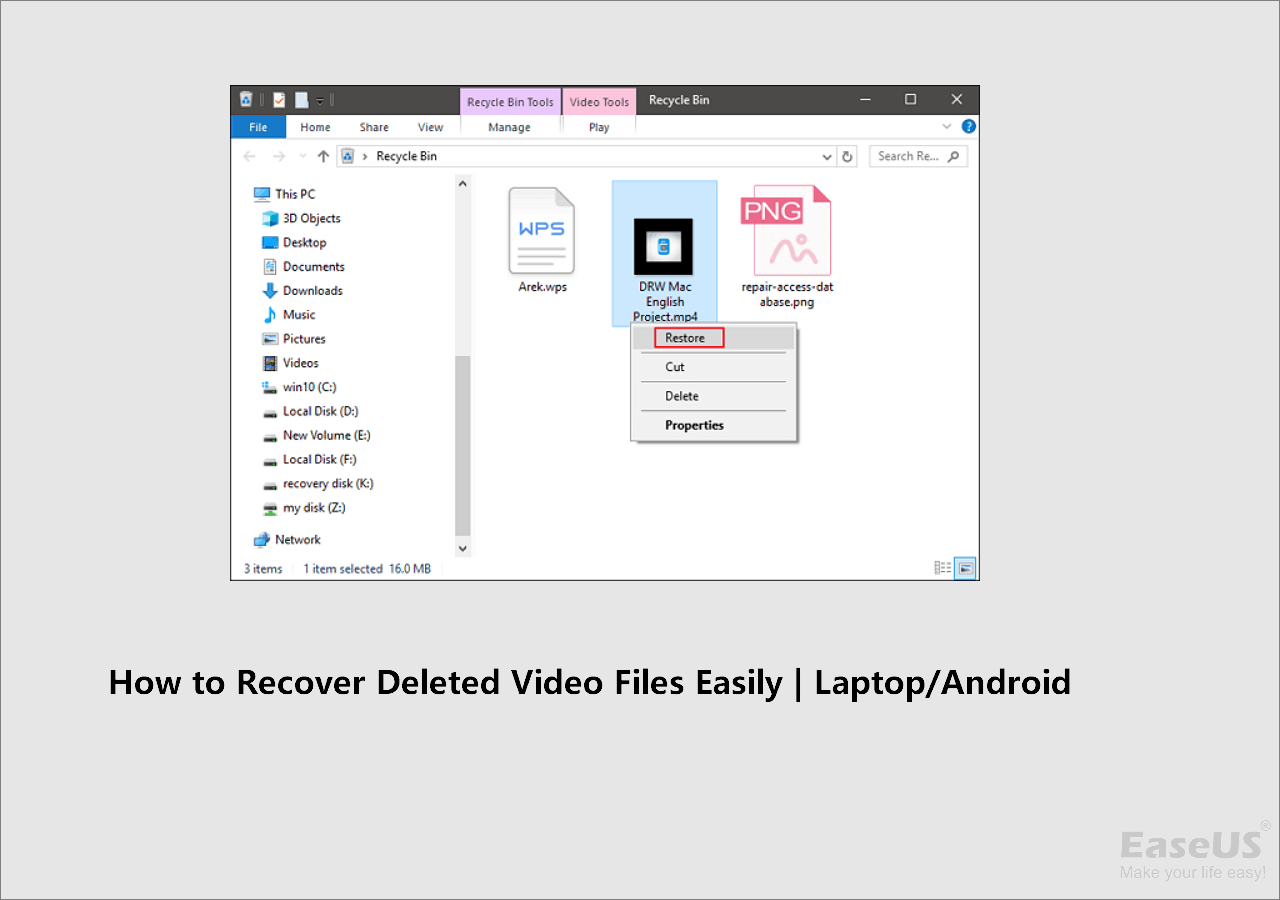Open the 3D Objects folder icon

(270, 218)
